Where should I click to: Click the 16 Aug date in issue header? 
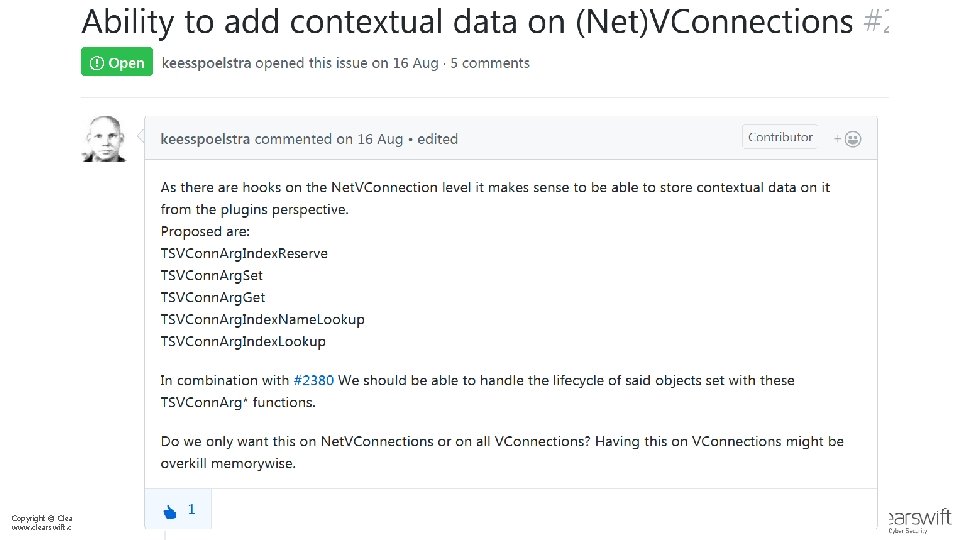click(415, 63)
